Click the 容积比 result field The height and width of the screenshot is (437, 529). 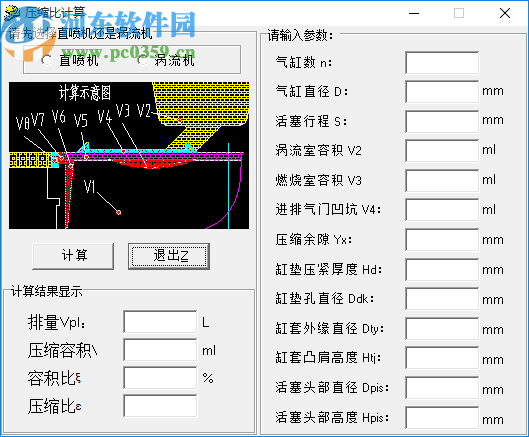coord(160,378)
